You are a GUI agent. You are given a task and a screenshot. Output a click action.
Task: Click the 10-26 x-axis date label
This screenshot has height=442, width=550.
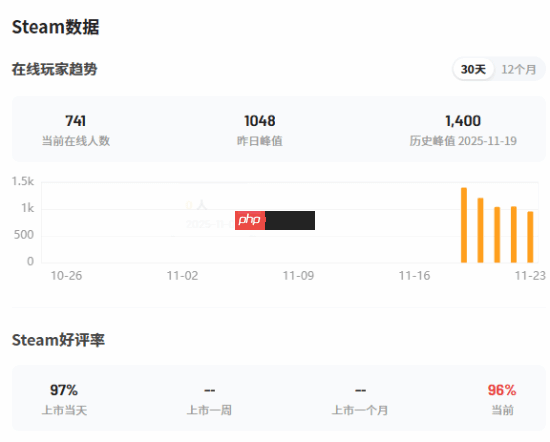point(66,276)
